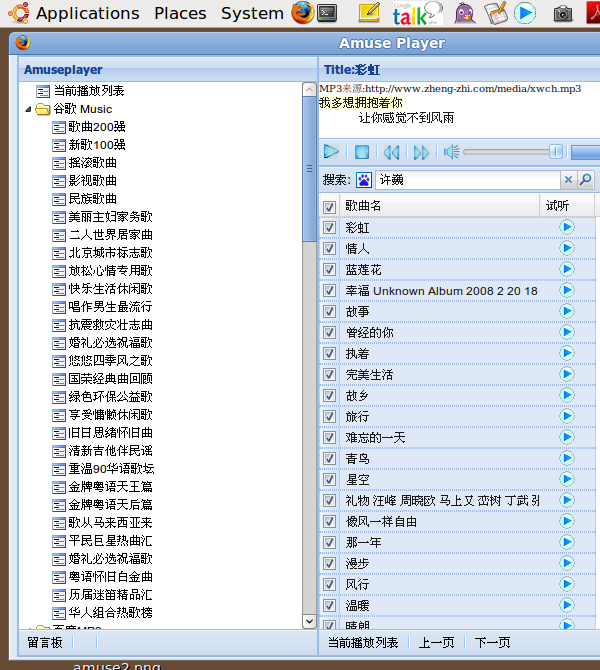Click the search input containing 许巍
This screenshot has height=670, width=600.
(468, 180)
